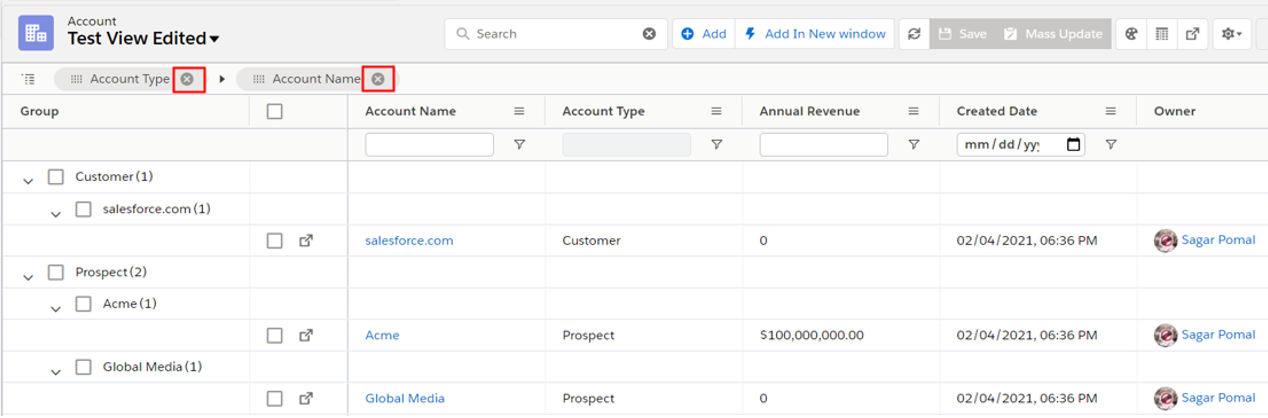Open salesforce.com record via its popout icon

[307, 241]
